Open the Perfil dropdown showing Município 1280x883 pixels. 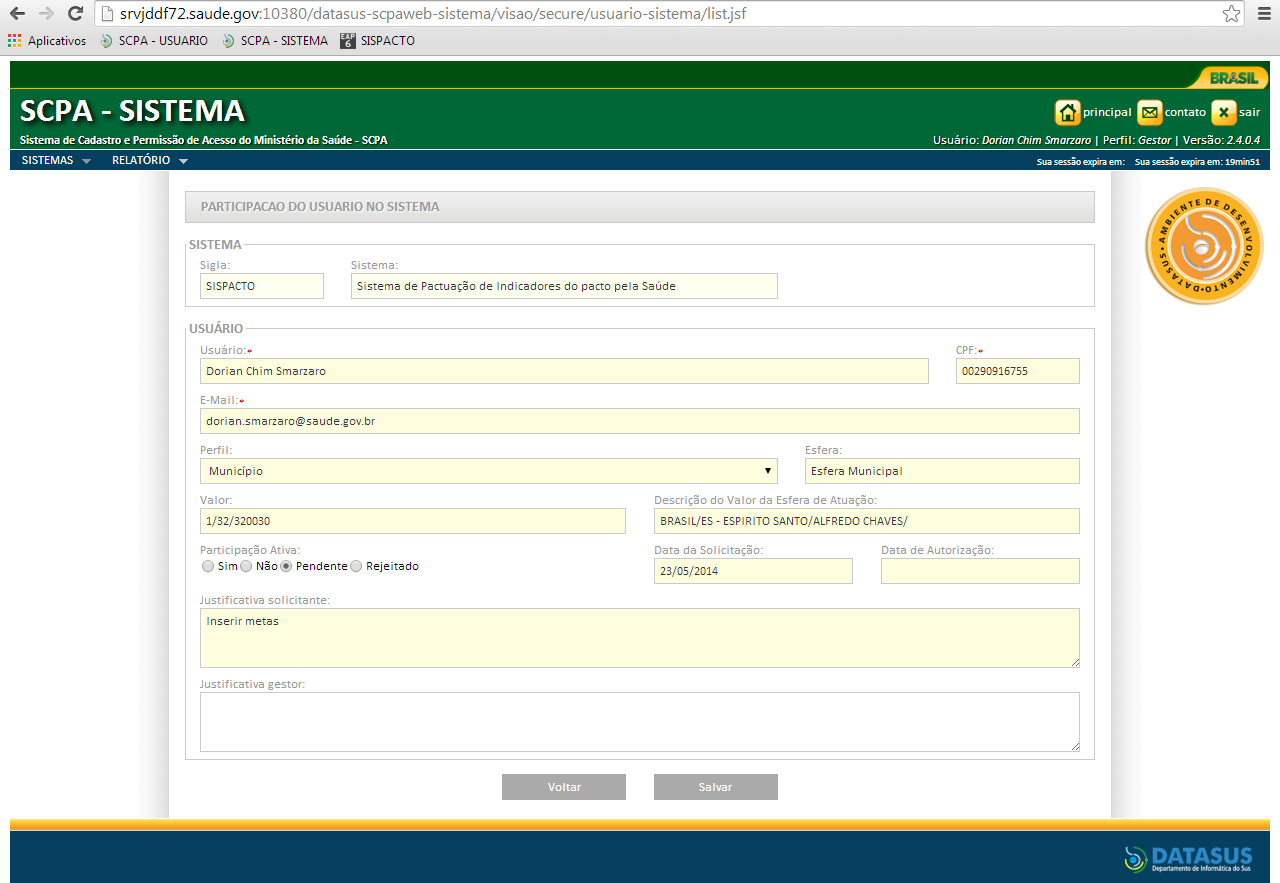[x=489, y=471]
